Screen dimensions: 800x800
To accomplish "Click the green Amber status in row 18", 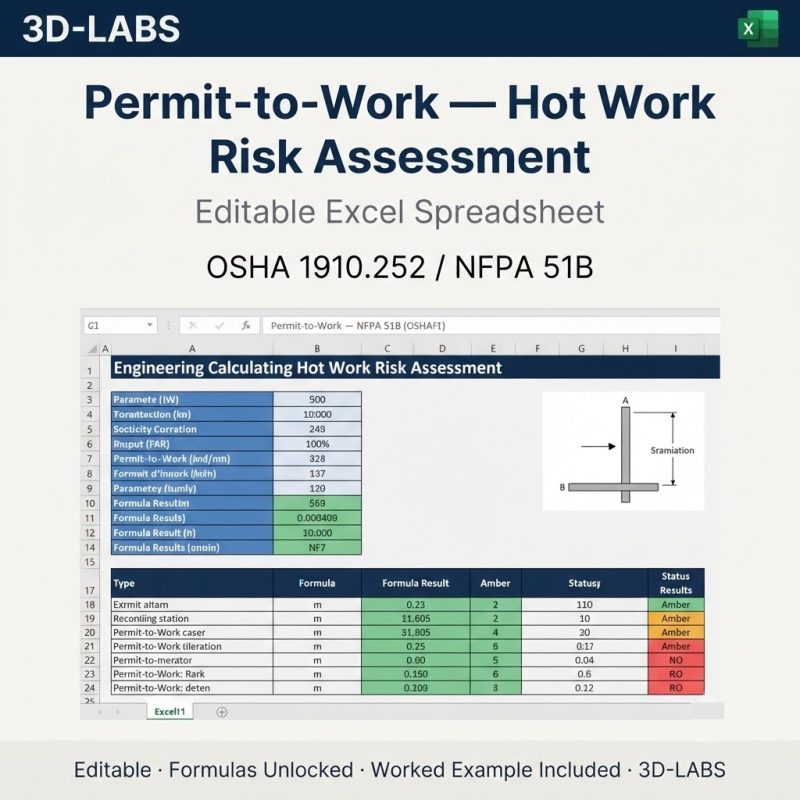I will click(676, 605).
